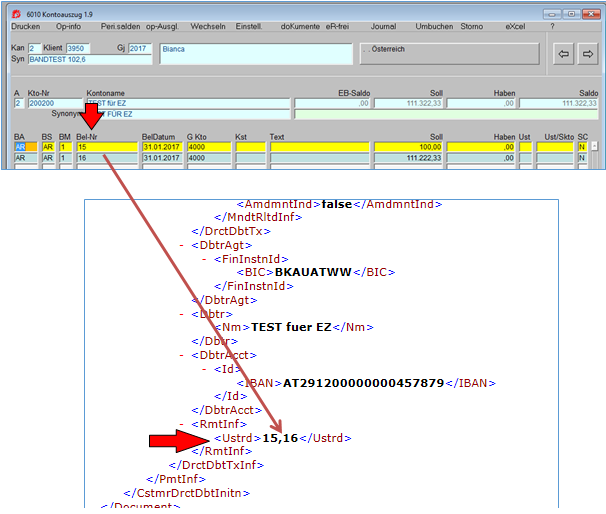Click Soll amount 100,00
This screenshot has height=514, width=606.
409,147
